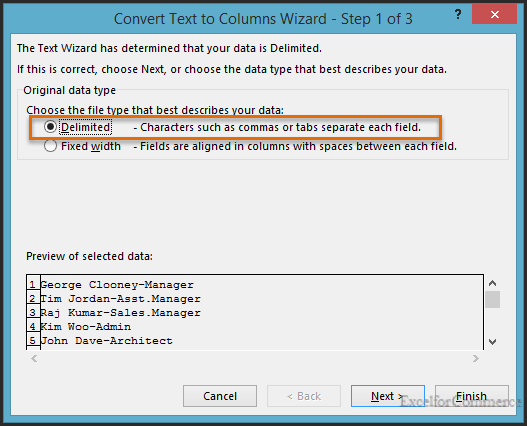Click the Cancel button
527x426 pixels.
pyautogui.click(x=220, y=396)
